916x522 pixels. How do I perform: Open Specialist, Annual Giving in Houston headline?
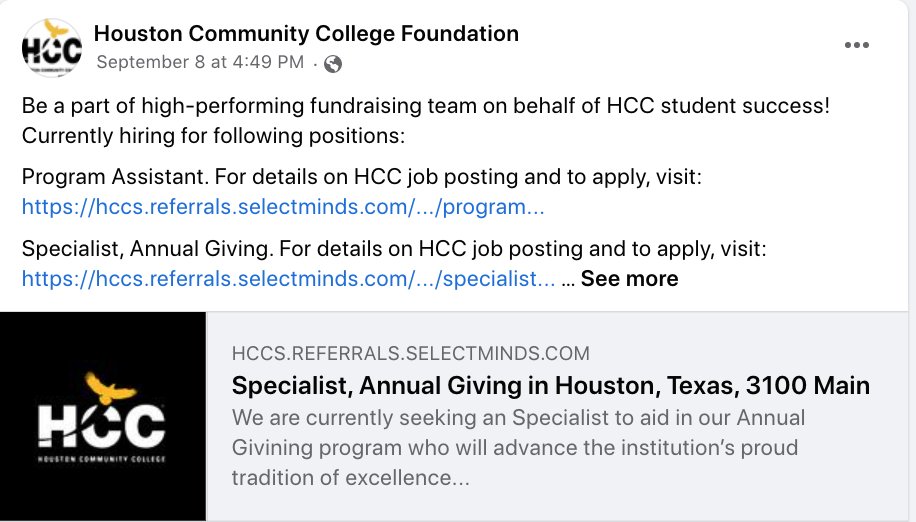pos(550,385)
